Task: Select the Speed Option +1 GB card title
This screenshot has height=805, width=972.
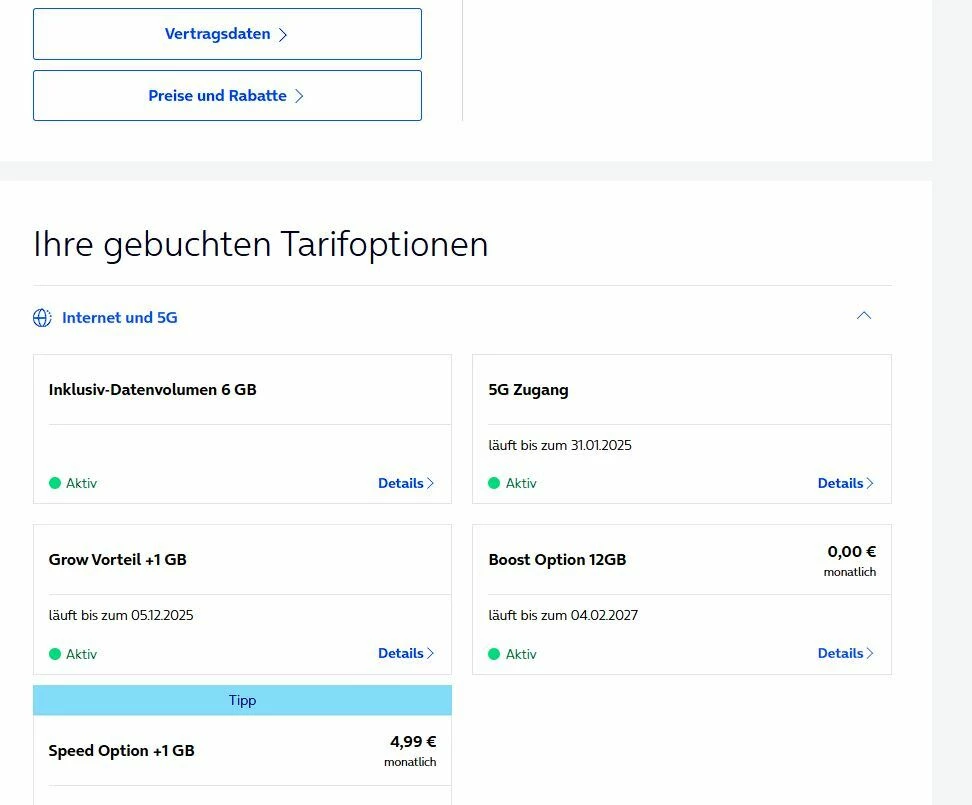Action: click(x=122, y=751)
